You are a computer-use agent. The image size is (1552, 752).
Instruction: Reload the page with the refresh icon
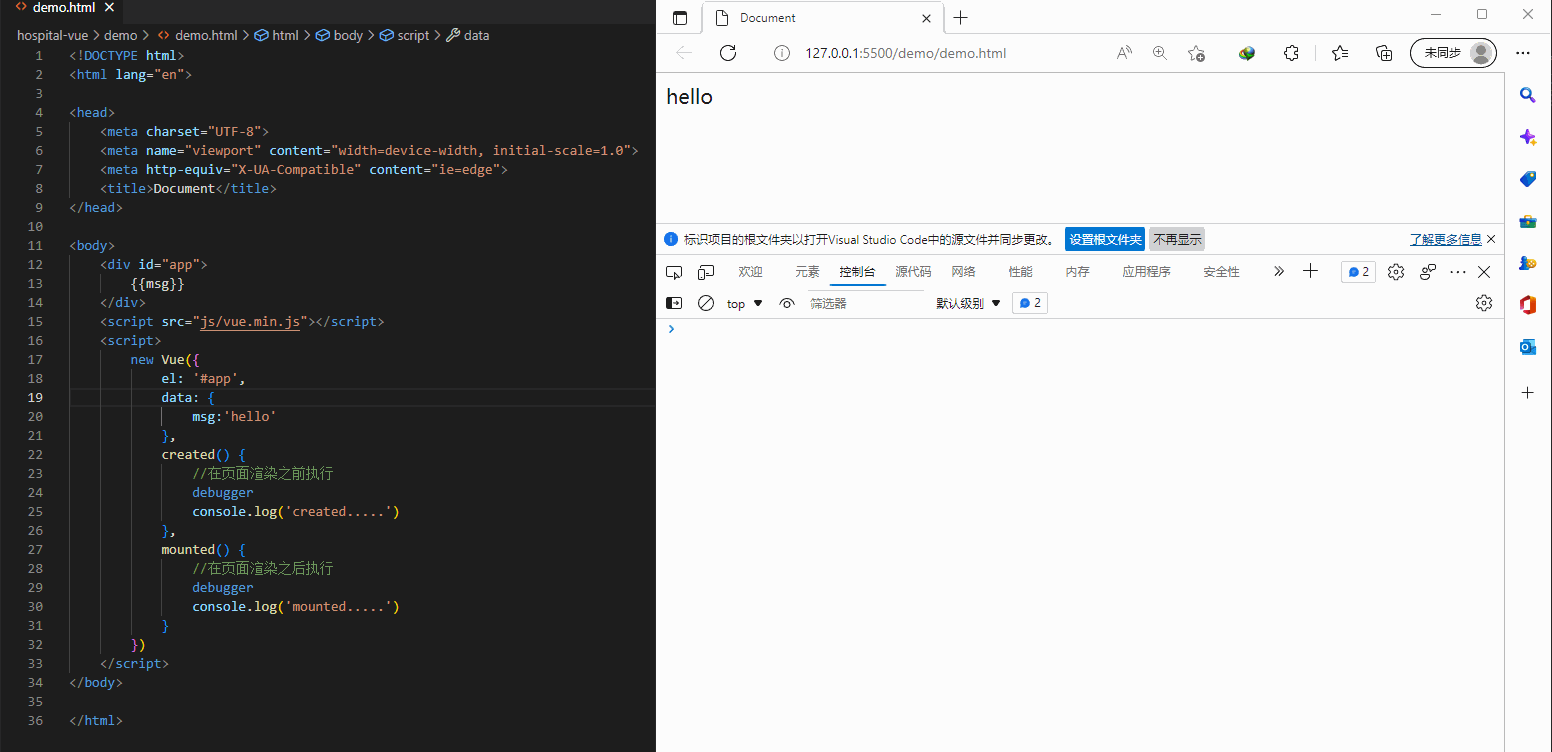click(728, 53)
